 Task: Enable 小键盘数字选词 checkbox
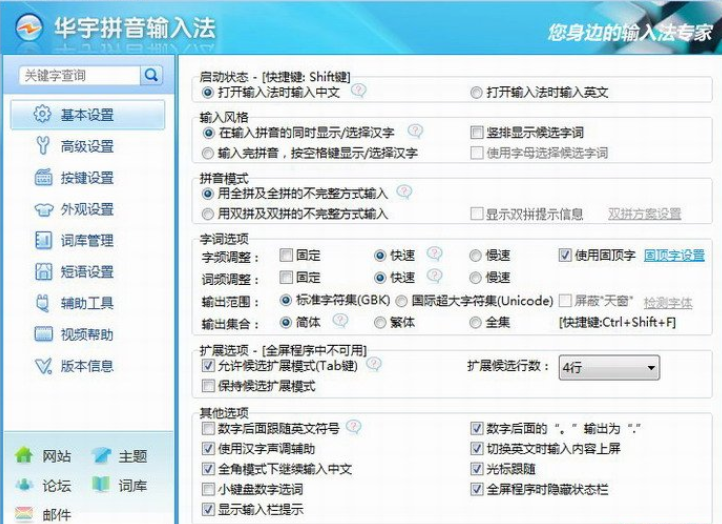(208, 489)
